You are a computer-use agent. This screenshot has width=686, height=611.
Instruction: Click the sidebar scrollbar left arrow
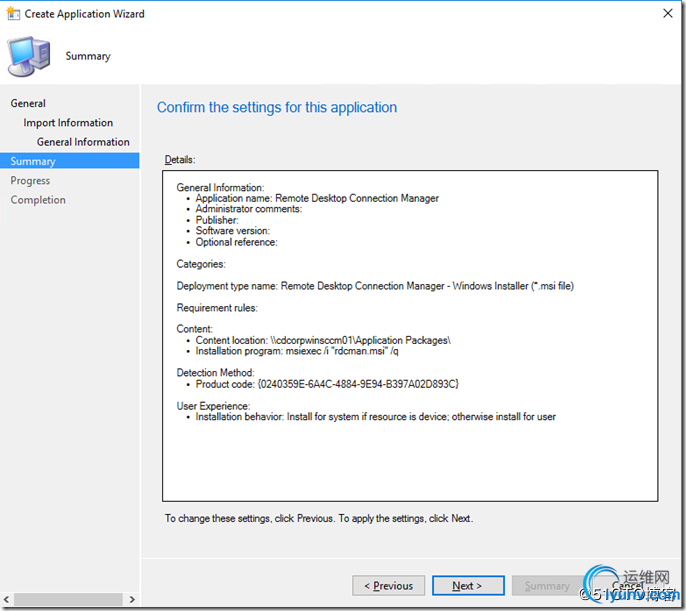6,599
